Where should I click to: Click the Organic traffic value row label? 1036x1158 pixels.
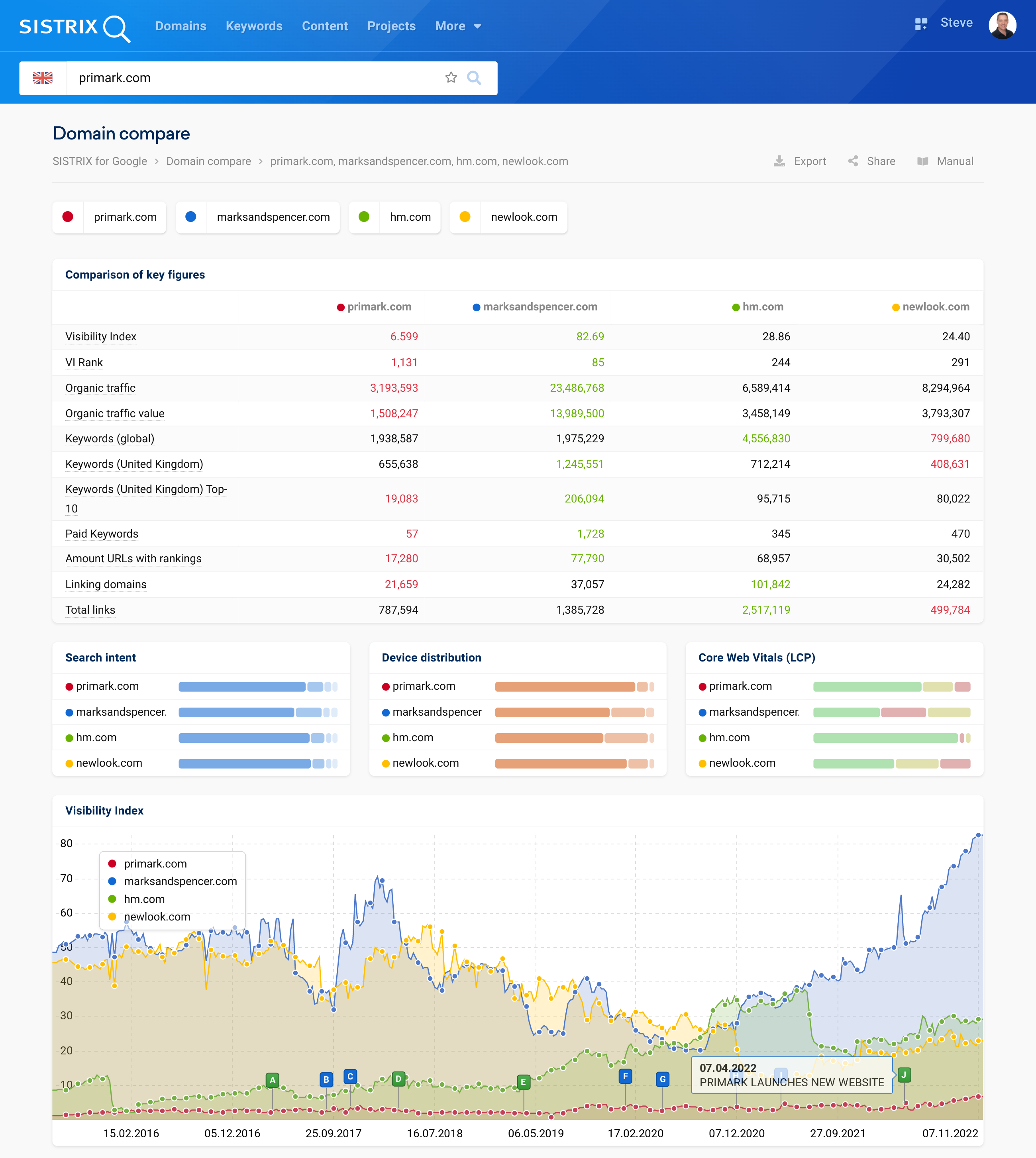(115, 413)
